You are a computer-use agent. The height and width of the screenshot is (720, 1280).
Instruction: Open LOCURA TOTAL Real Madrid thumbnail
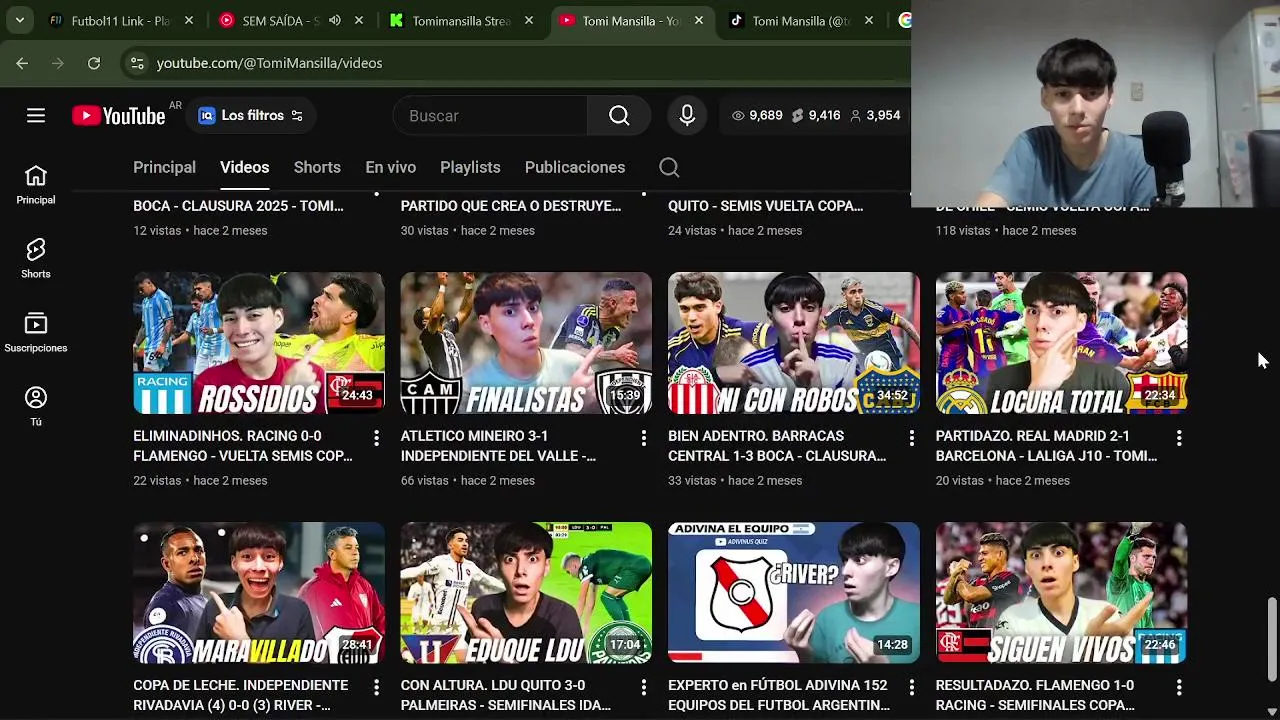point(1061,343)
